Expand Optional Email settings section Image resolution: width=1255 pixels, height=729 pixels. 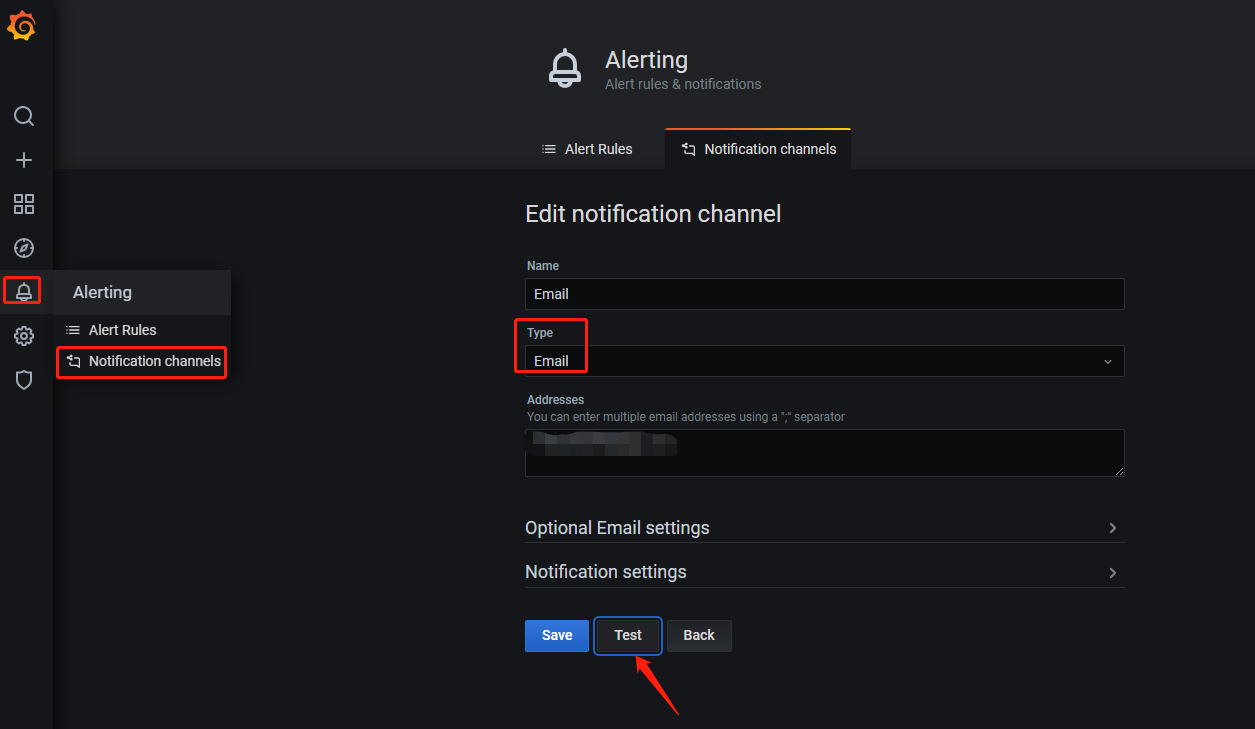(x=825, y=528)
